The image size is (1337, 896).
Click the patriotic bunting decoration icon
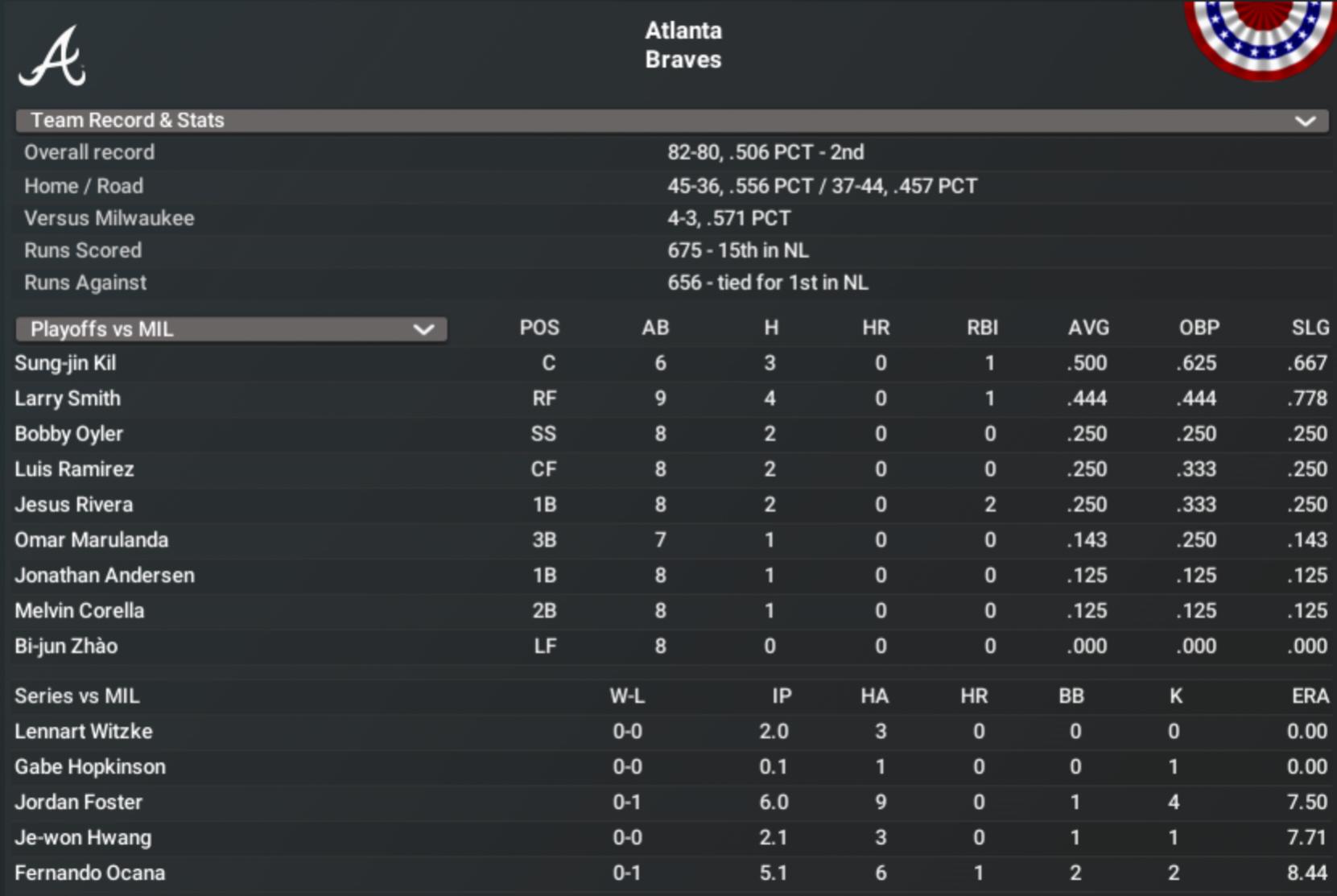(x=1261, y=36)
